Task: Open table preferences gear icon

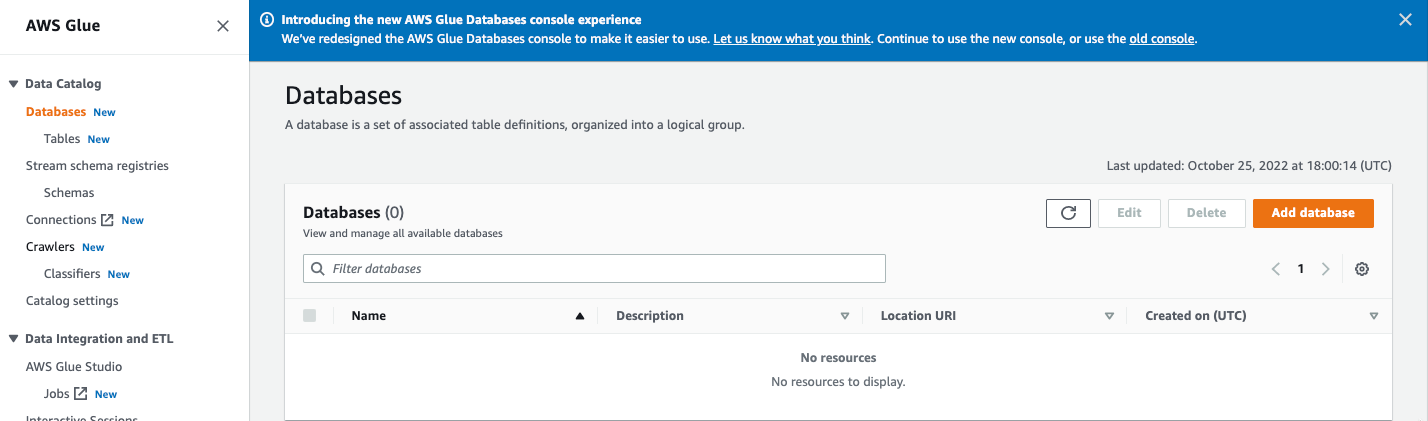Action: click(1361, 269)
